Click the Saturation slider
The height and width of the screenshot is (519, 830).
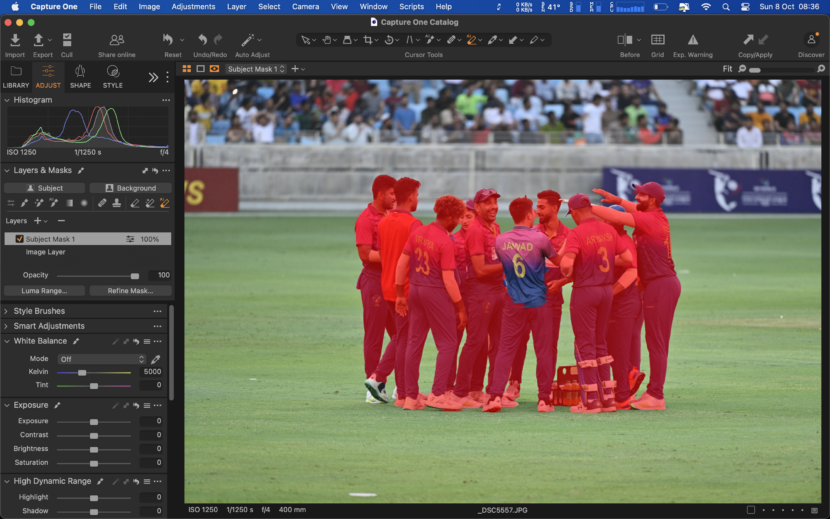[x=94, y=463]
